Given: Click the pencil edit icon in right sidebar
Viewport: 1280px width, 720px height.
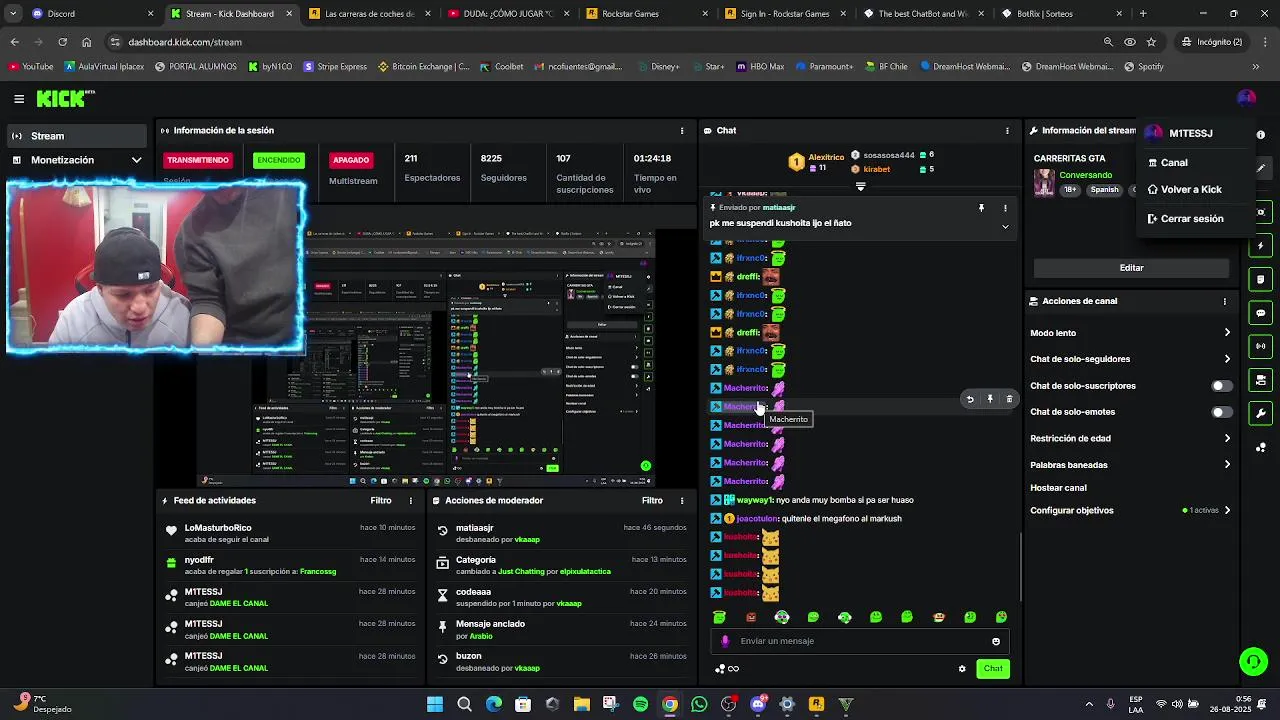Looking at the screenshot, I should tap(1261, 168).
